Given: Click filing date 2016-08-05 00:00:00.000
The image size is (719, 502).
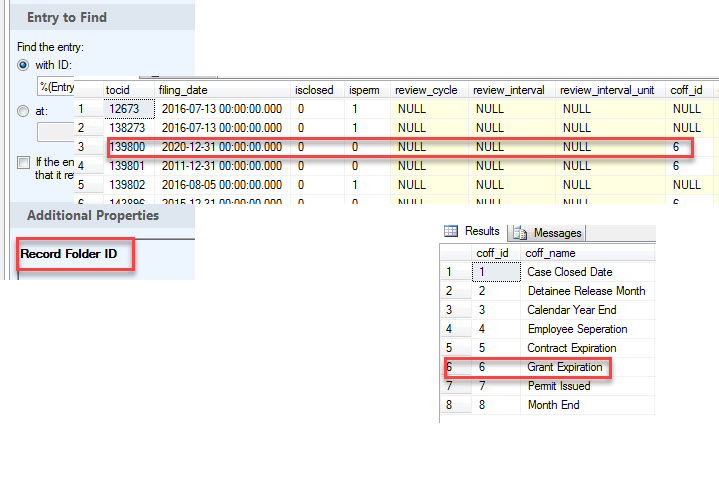Looking at the screenshot, I should [x=222, y=185].
